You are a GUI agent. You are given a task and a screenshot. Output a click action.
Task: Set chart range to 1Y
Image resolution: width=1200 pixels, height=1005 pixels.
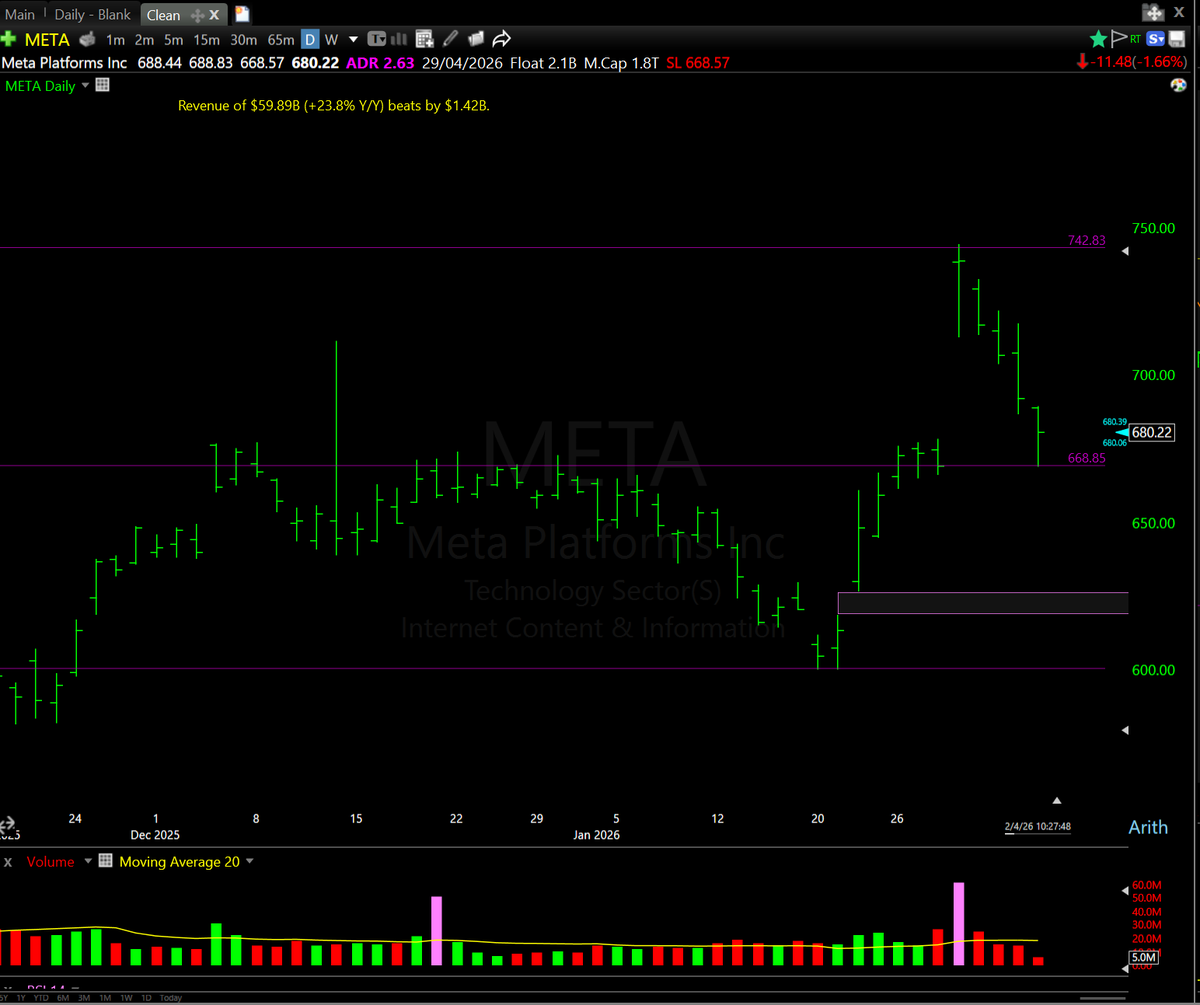click(21, 998)
